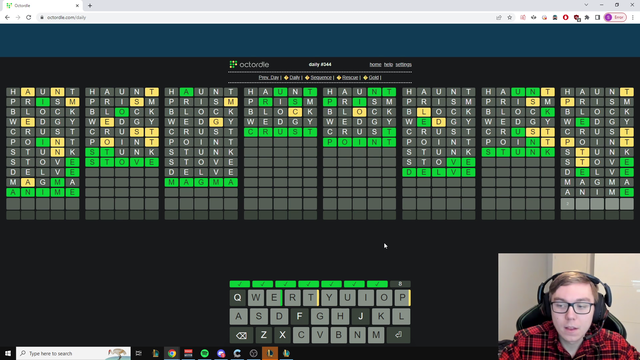Open Discord from the taskbar

pos(221,353)
